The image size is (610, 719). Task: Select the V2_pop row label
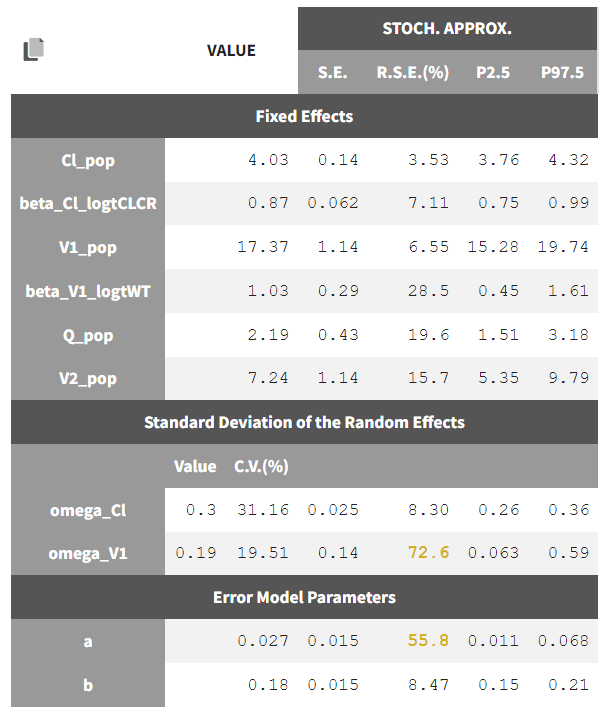88,379
